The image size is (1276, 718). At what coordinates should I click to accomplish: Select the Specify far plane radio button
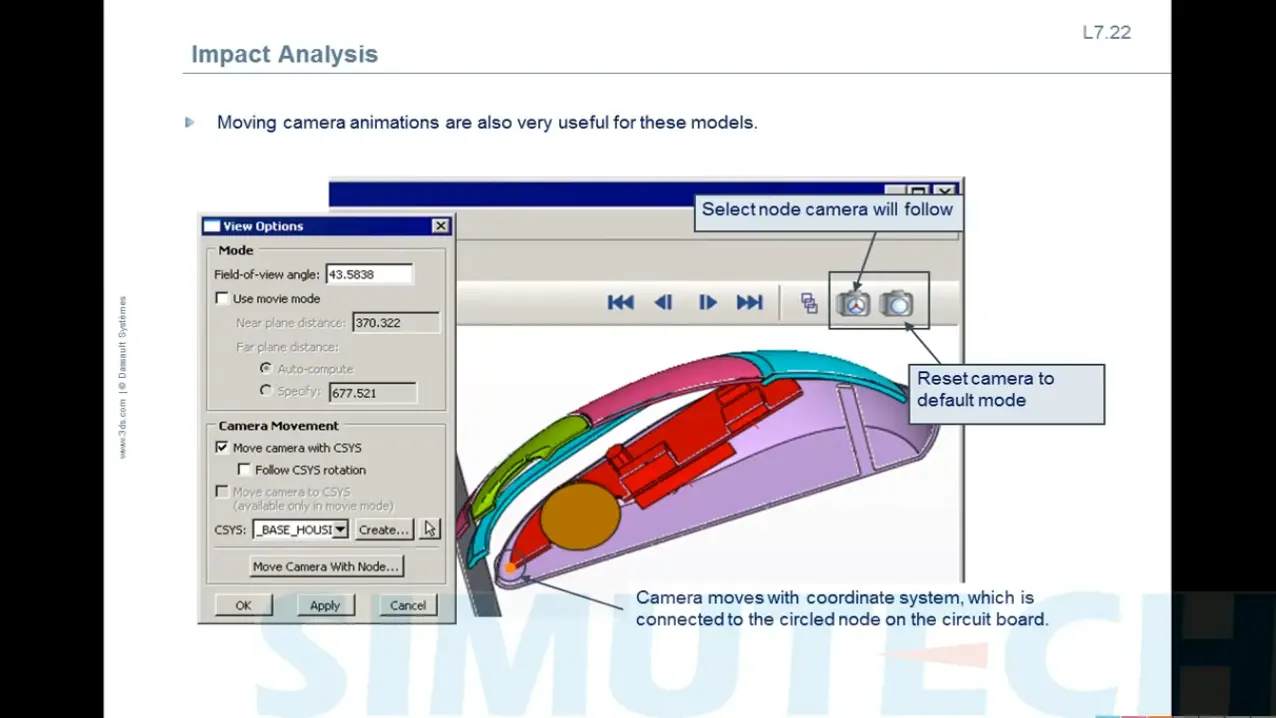[266, 391]
